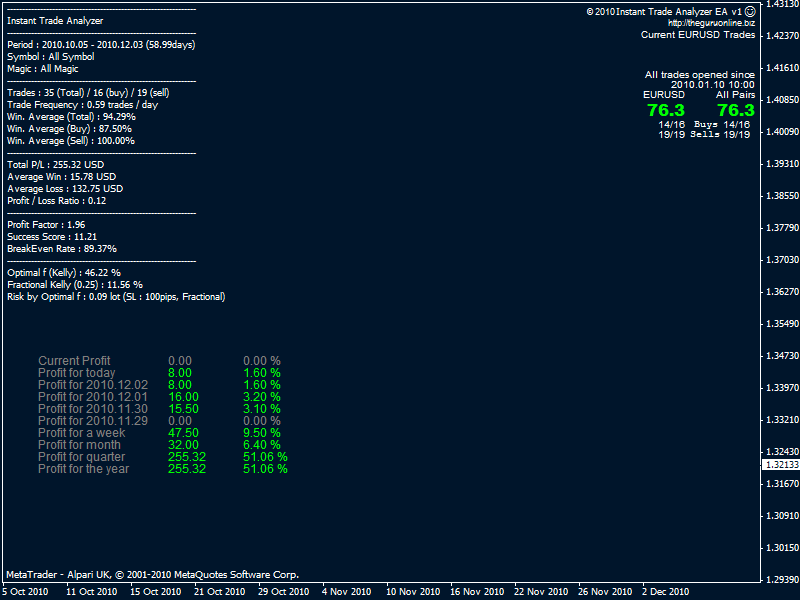Select the MetaTrader Alpari UK copyright text

pyautogui.click(x=152, y=575)
